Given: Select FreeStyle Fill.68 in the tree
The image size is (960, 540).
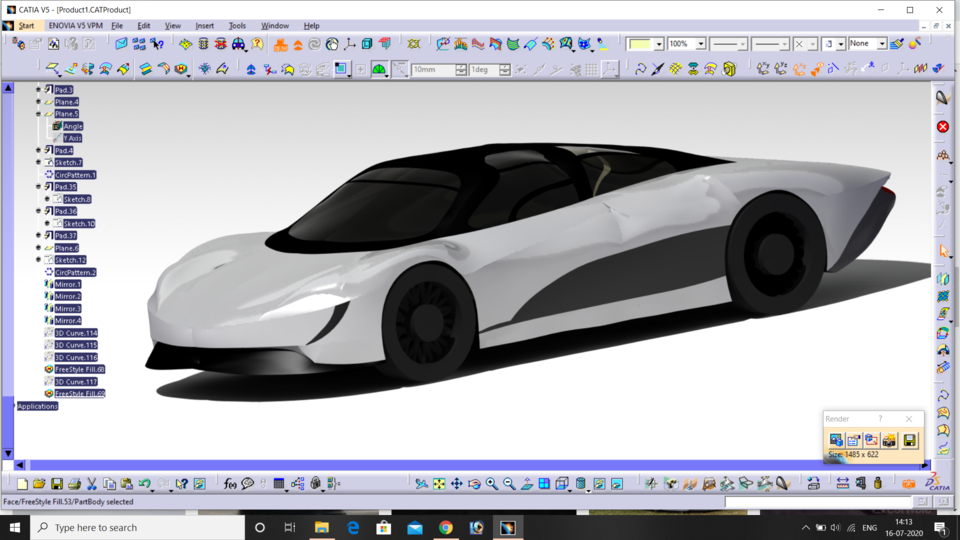Looking at the screenshot, I should pyautogui.click(x=79, y=369).
